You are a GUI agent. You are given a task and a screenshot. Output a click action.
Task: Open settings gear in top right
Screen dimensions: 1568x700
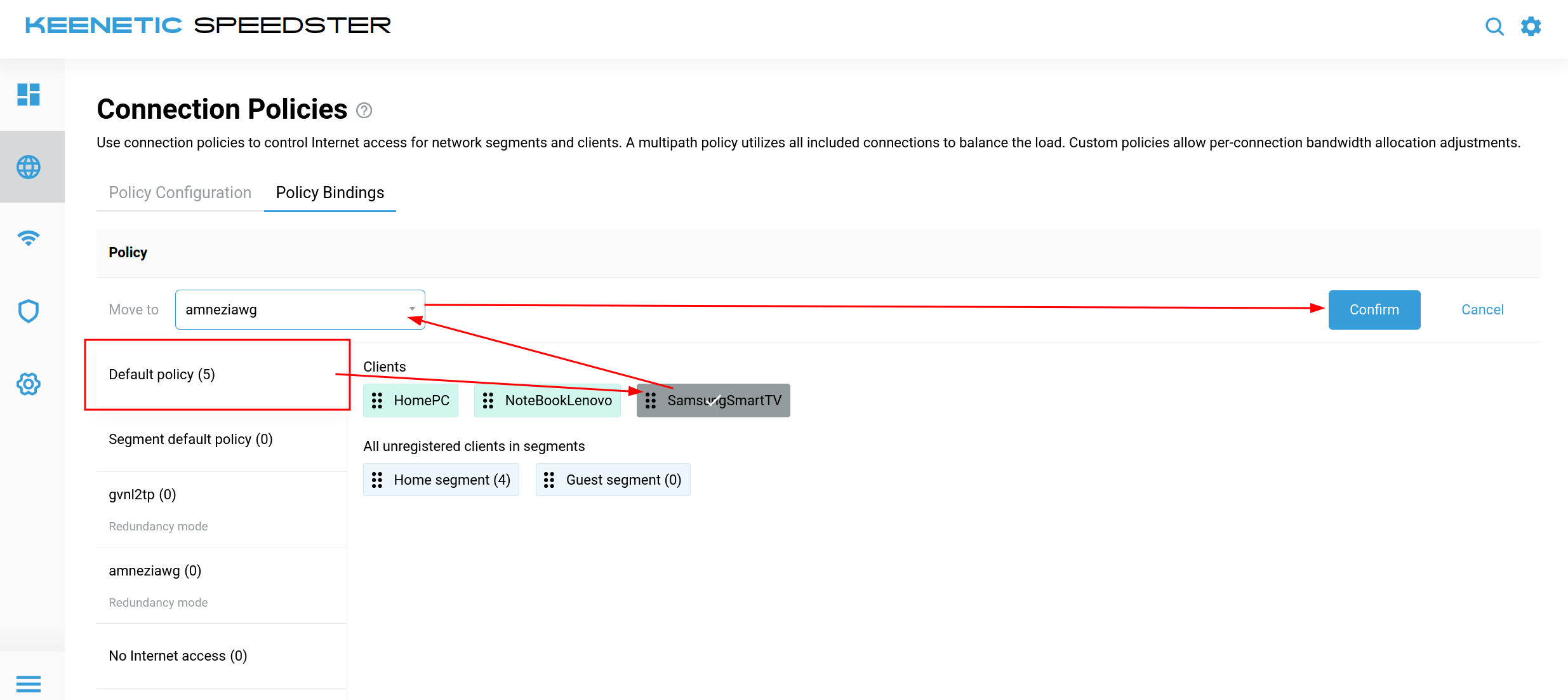(1531, 27)
